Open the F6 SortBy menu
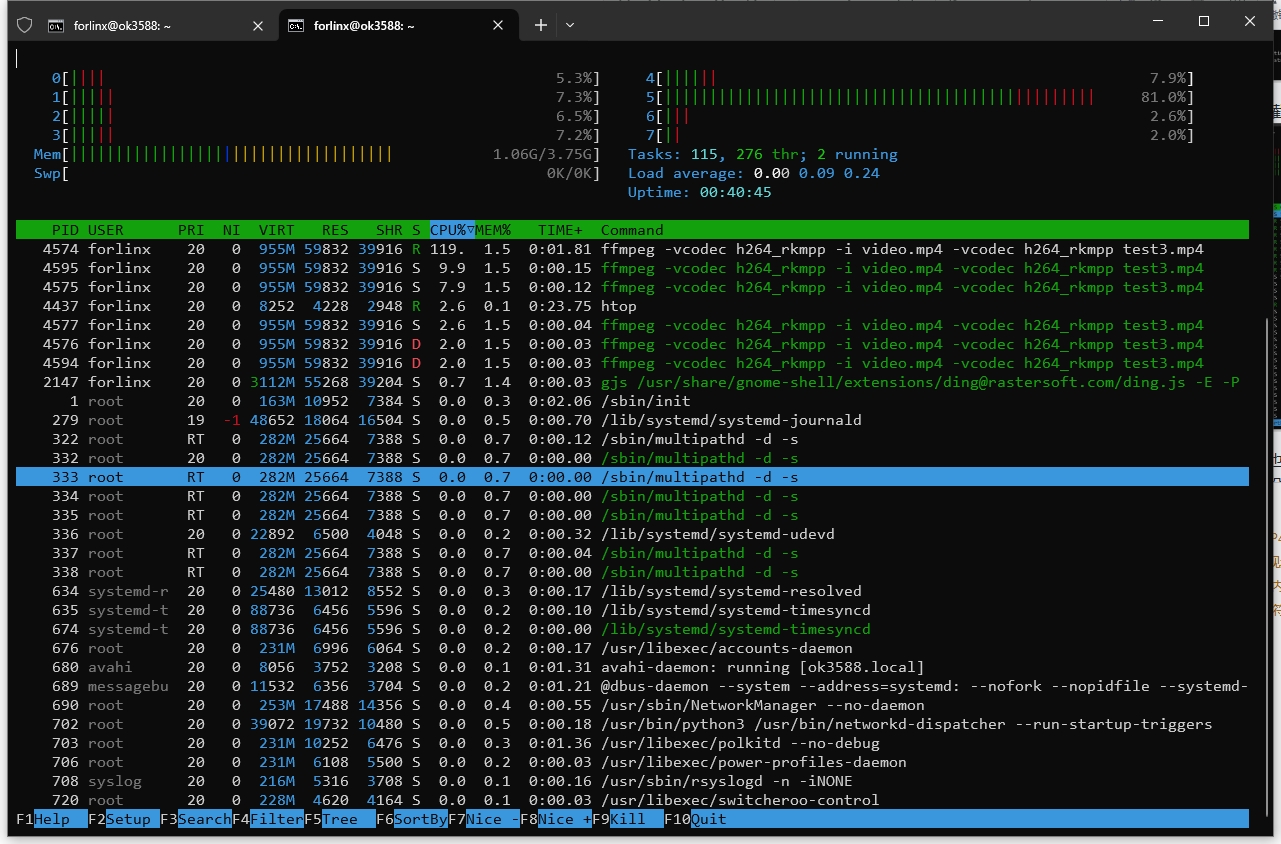Screen dimensions: 1281x844 420,819
